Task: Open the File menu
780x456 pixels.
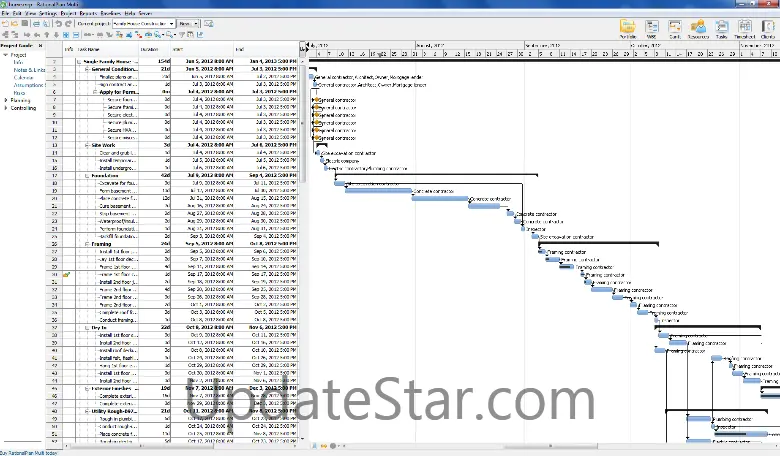Action: (x=5, y=13)
